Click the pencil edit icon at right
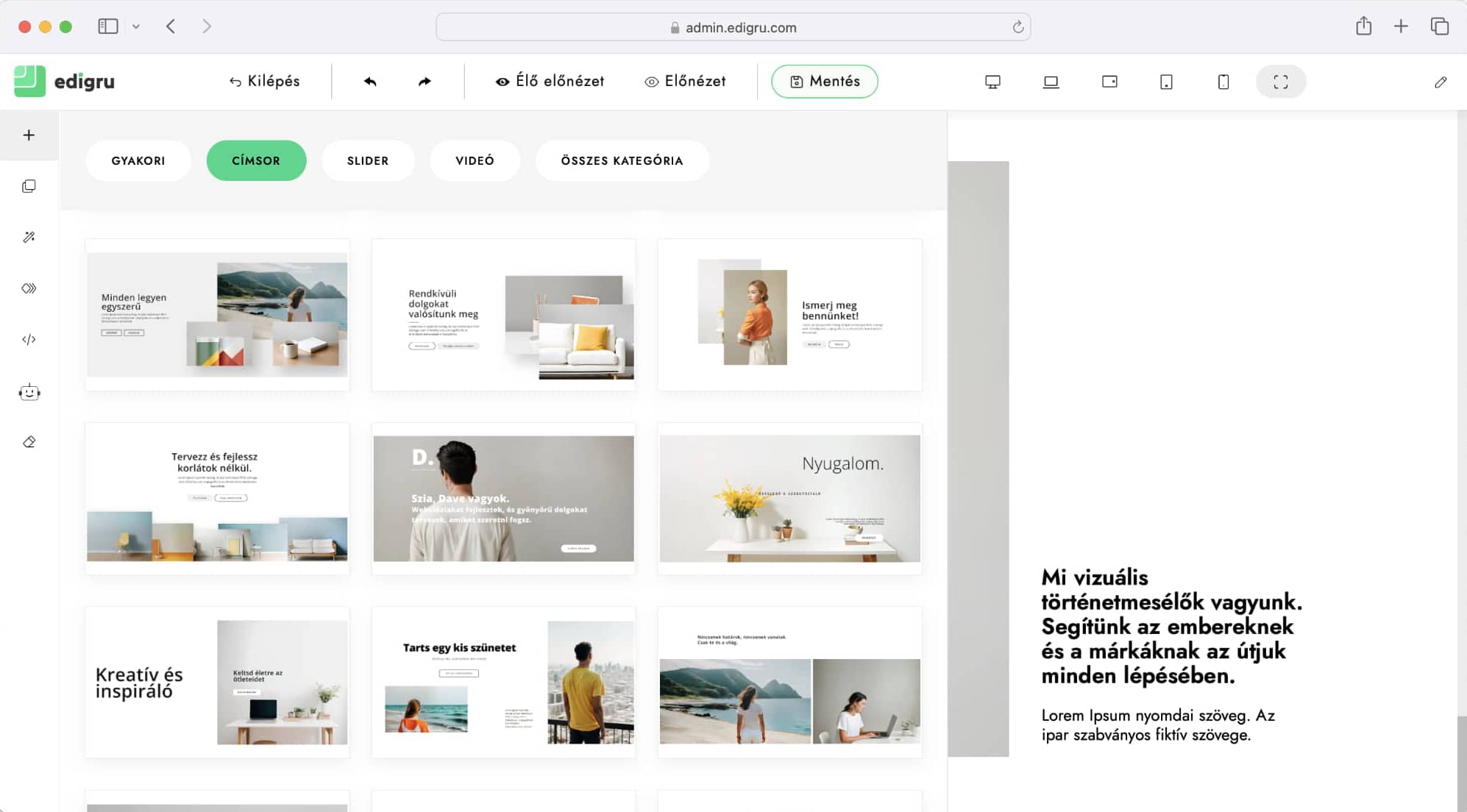 [x=1441, y=82]
